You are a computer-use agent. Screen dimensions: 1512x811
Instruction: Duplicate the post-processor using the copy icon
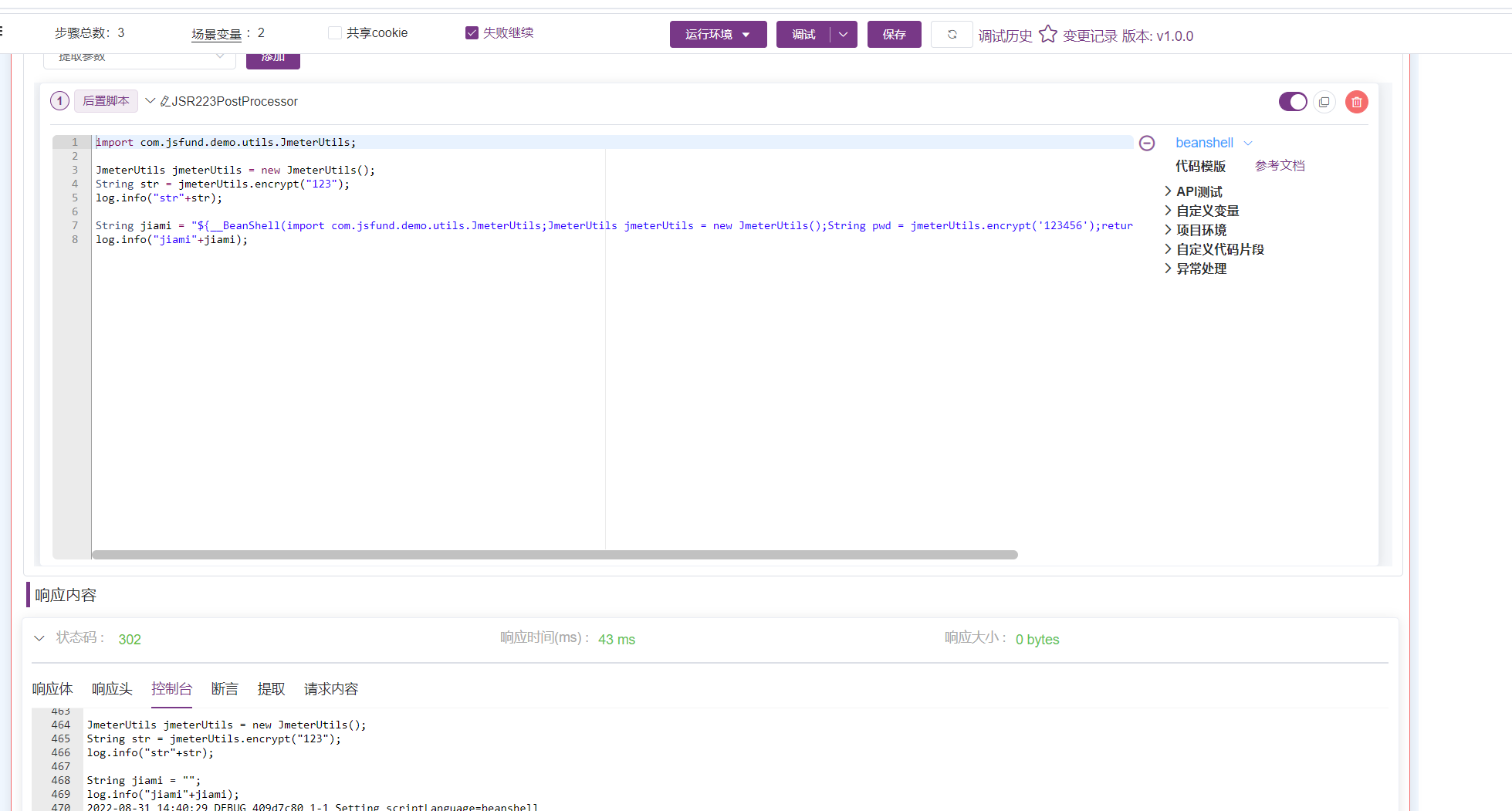click(1324, 101)
